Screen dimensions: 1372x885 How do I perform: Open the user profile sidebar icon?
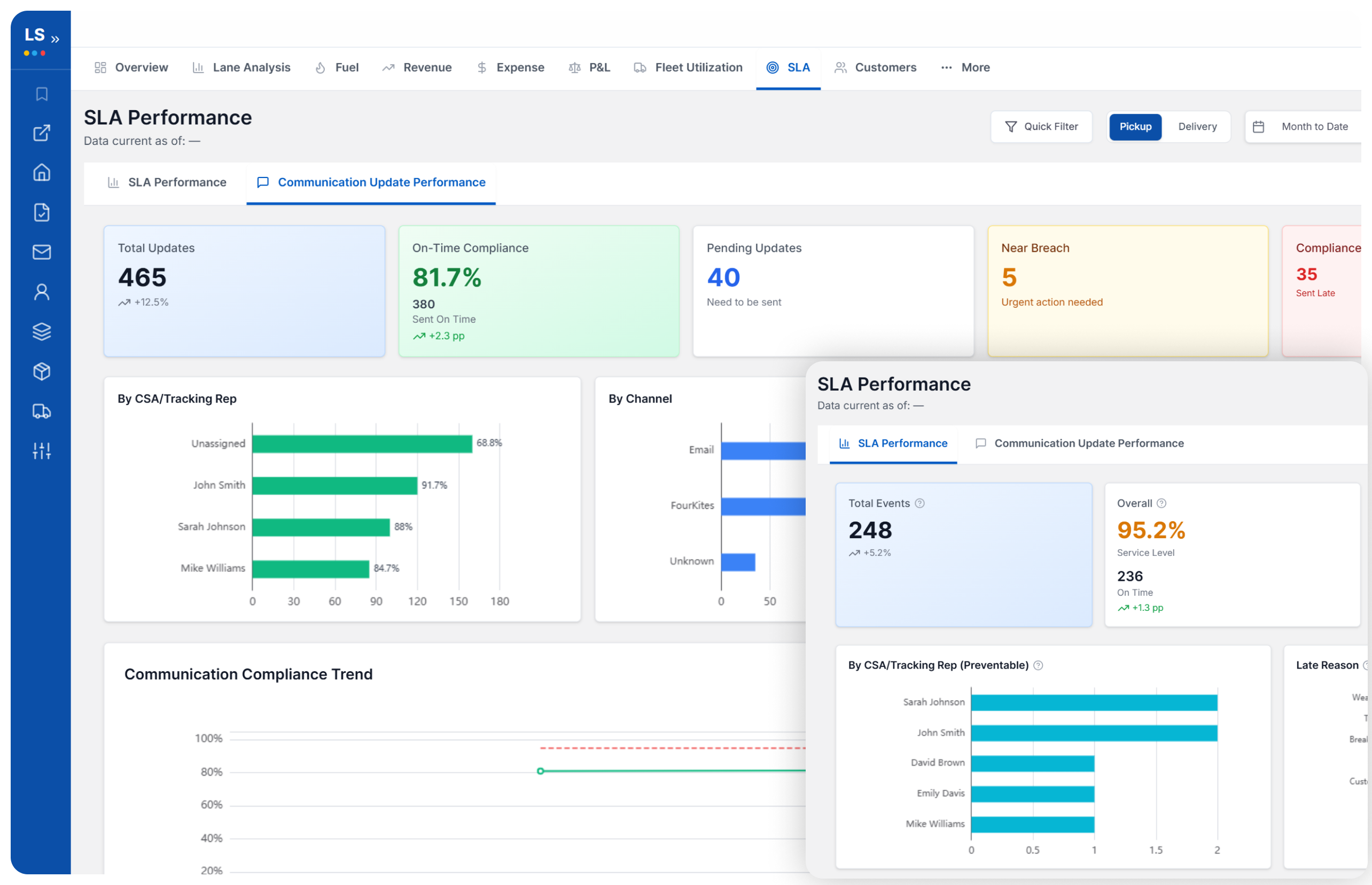pyautogui.click(x=41, y=292)
